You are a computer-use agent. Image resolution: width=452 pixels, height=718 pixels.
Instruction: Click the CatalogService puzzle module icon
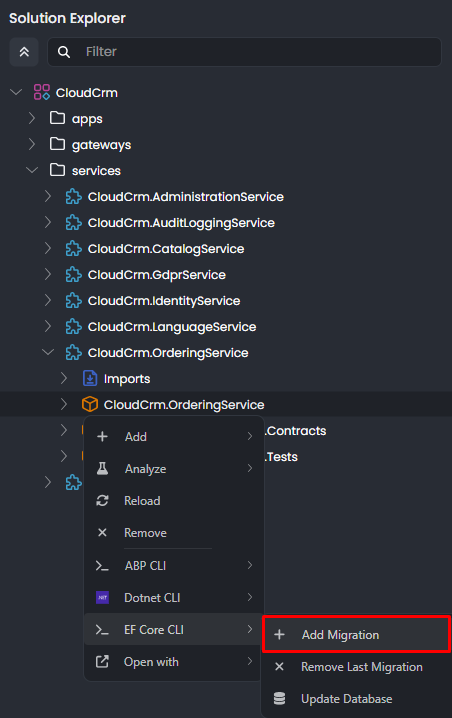(x=74, y=249)
